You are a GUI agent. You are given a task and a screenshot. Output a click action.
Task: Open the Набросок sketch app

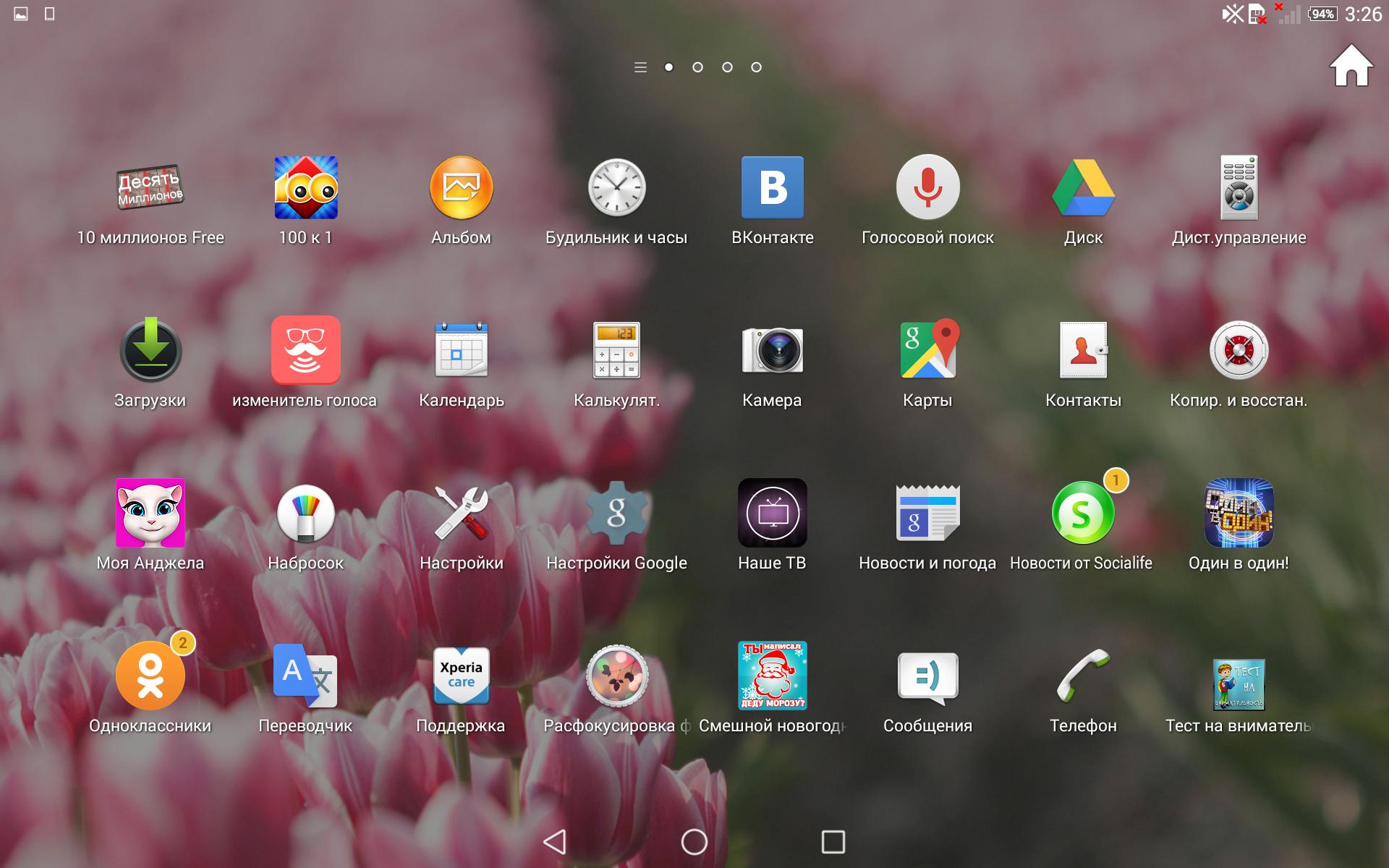306,513
